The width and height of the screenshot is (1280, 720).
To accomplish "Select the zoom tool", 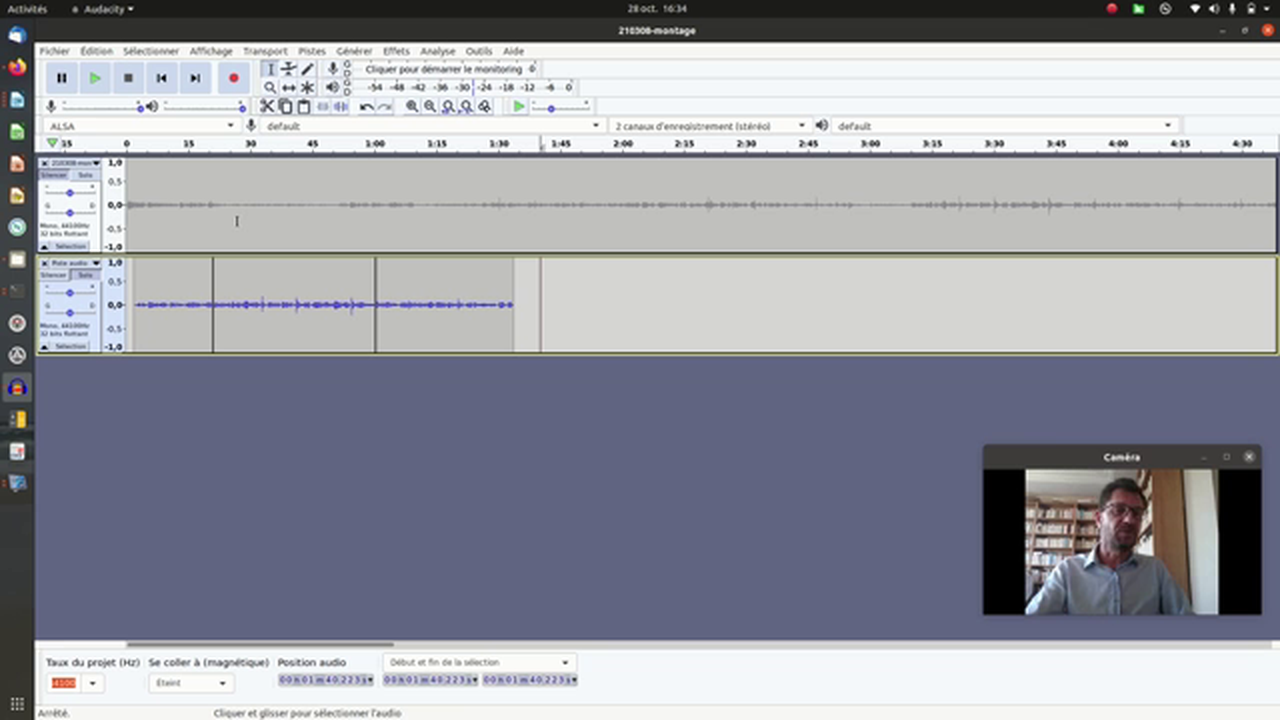I will point(269,87).
